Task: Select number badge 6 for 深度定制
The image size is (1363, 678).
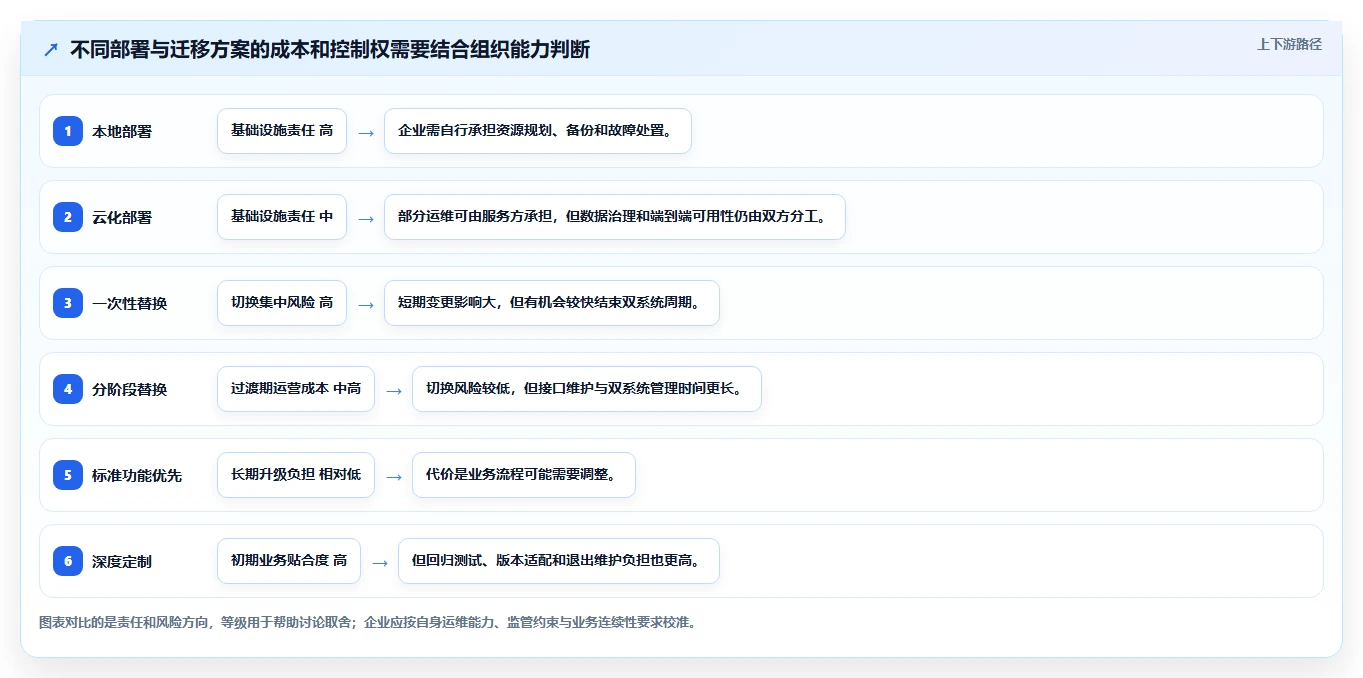Action: click(x=68, y=561)
